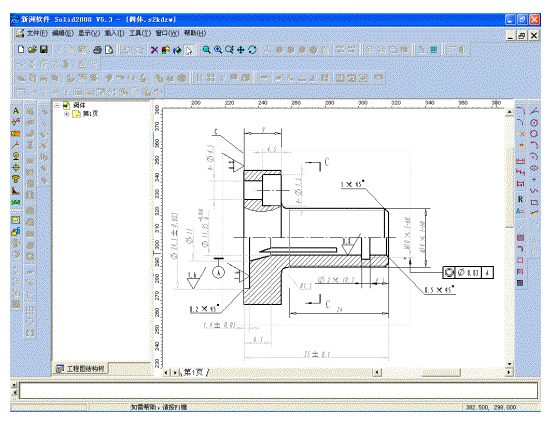Click the yellow letter A text tool

(x=16, y=111)
